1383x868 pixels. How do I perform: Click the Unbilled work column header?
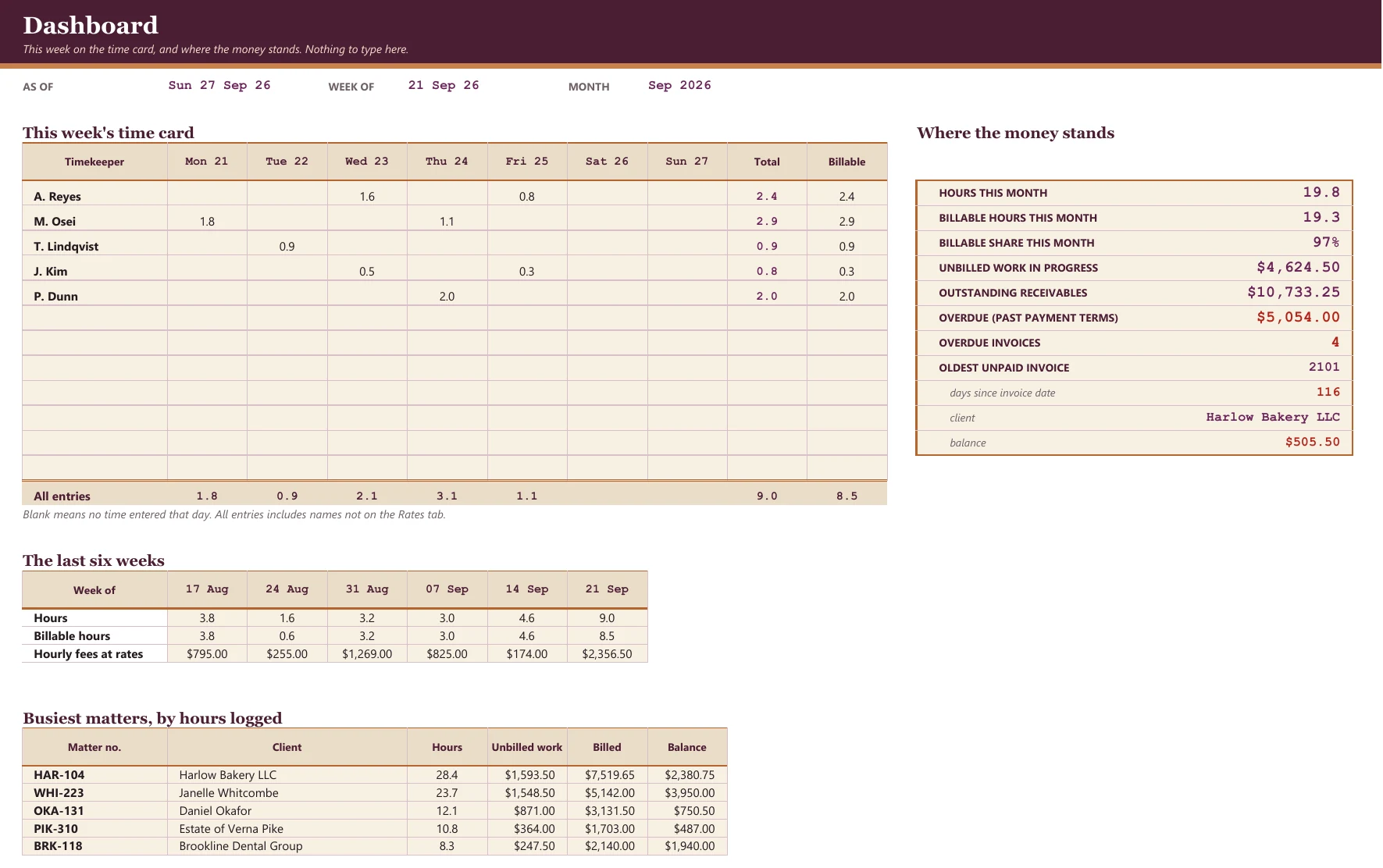click(527, 747)
